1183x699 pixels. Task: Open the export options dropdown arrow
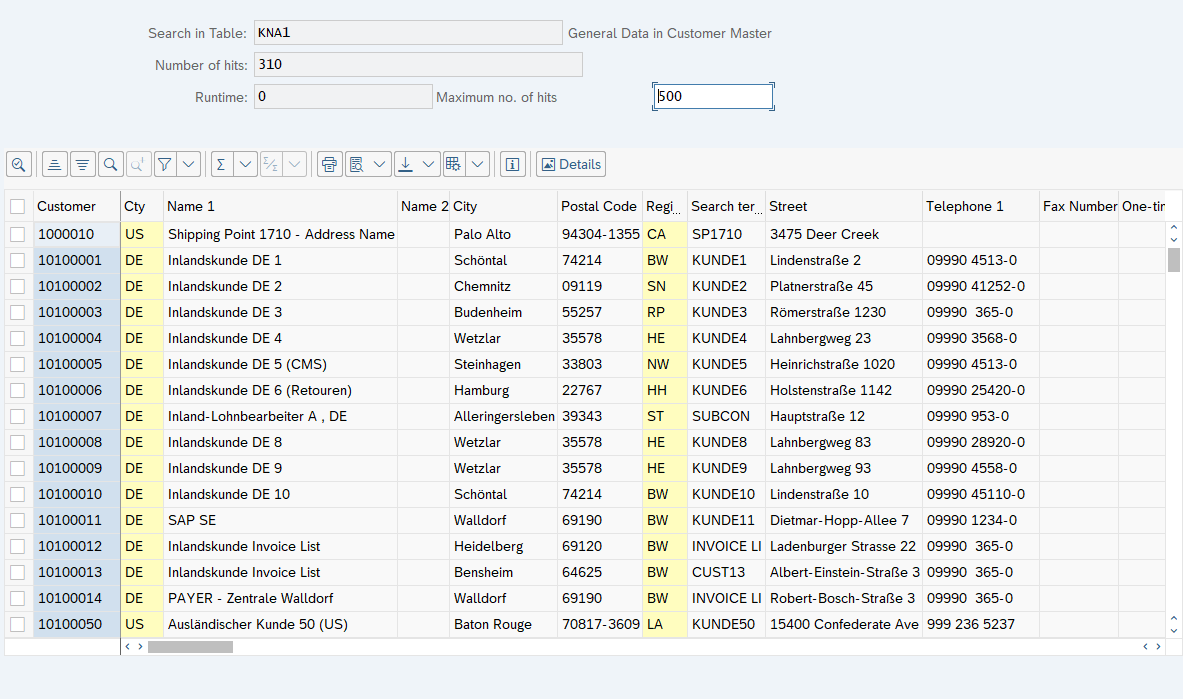(x=429, y=164)
